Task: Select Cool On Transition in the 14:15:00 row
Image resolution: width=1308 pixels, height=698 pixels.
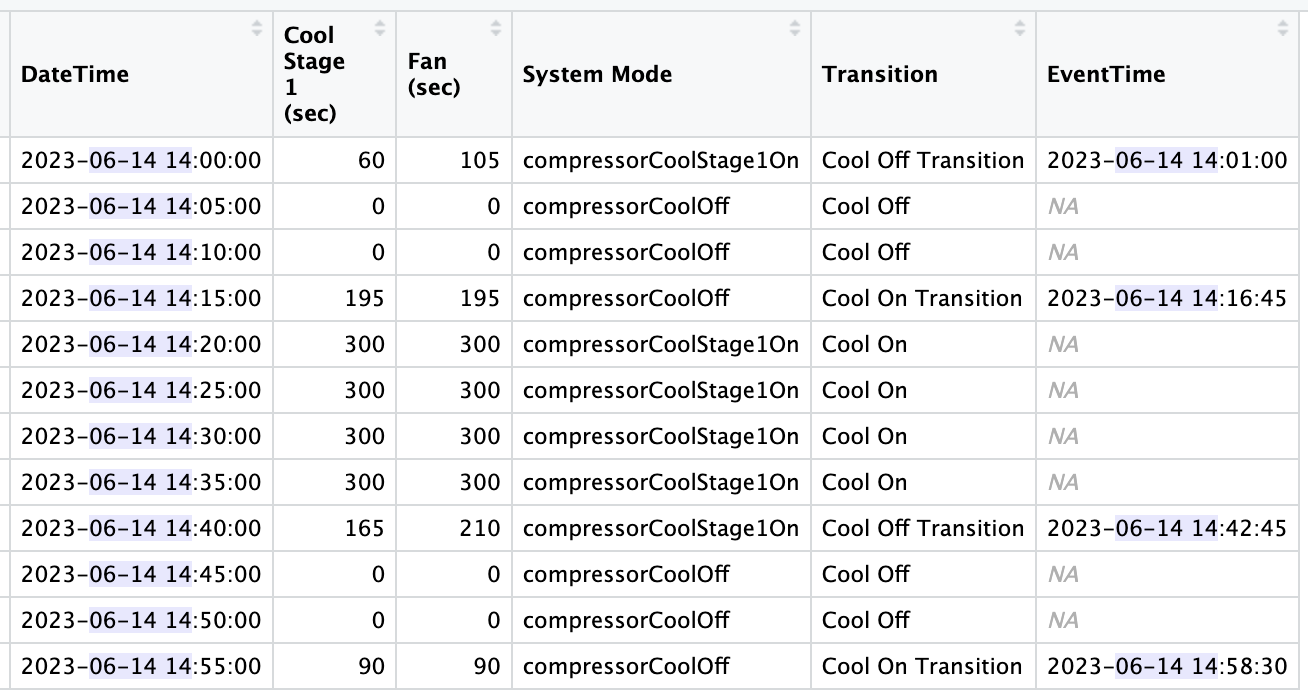Action: coord(922,298)
